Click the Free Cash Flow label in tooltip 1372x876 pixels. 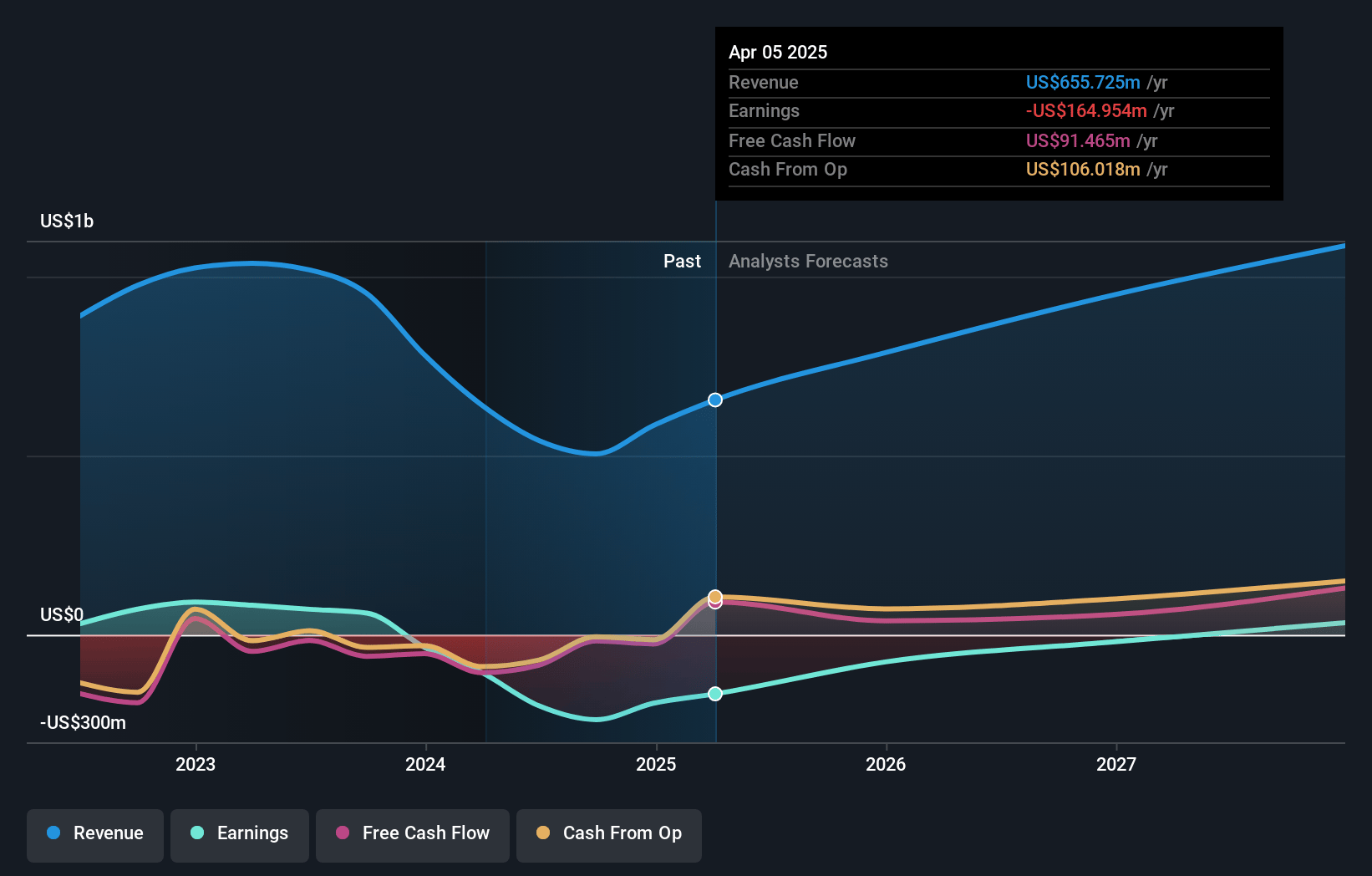click(792, 140)
